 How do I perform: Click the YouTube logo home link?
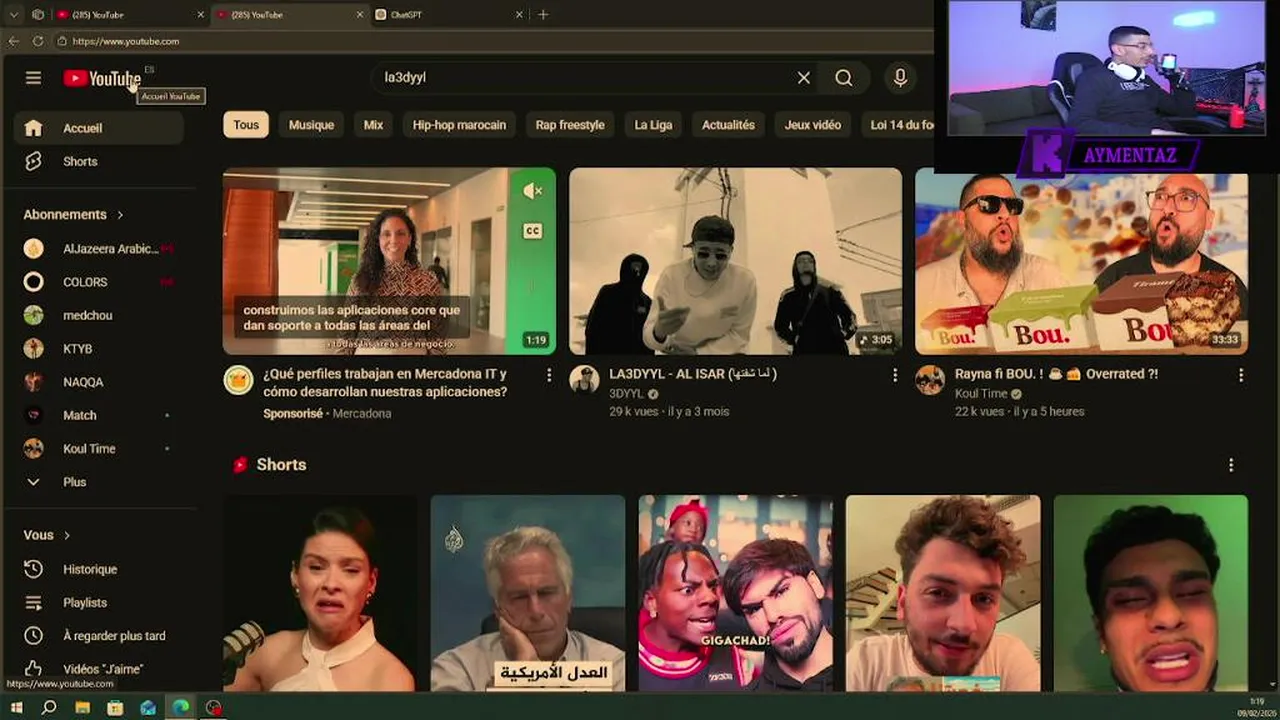(102, 78)
